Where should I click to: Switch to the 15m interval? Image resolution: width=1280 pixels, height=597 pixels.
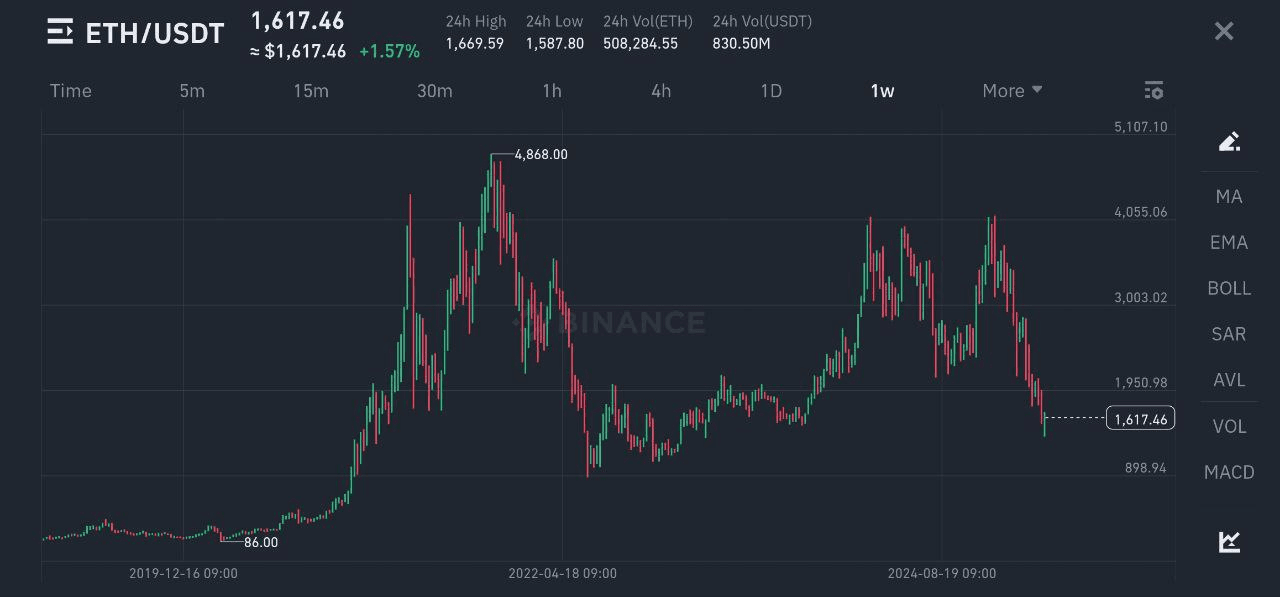click(x=311, y=91)
